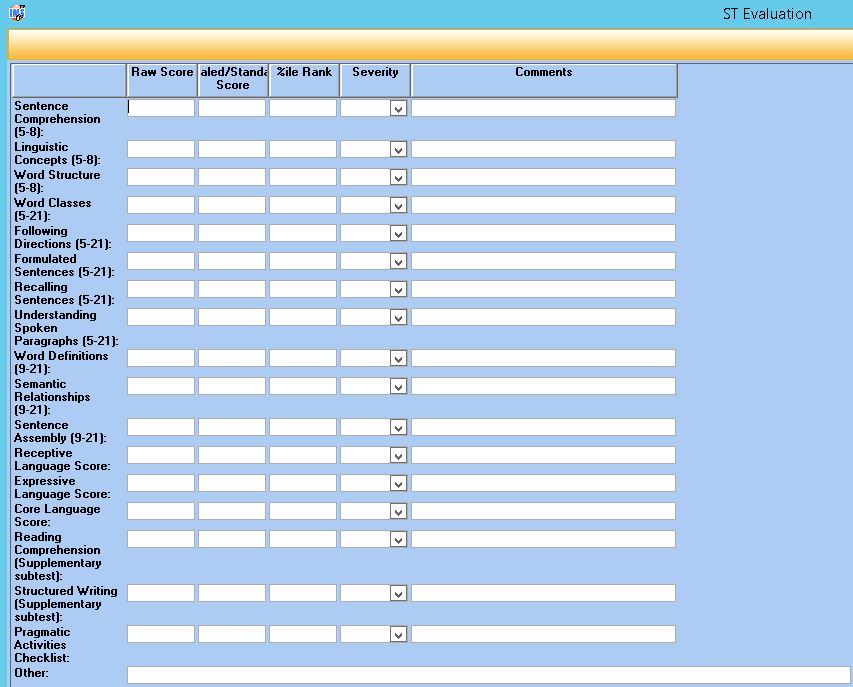Viewport: 853px width, 687px height.
Task: Click Scaled/Standard Score field for Receptive Language Score
Action: [x=232, y=455]
